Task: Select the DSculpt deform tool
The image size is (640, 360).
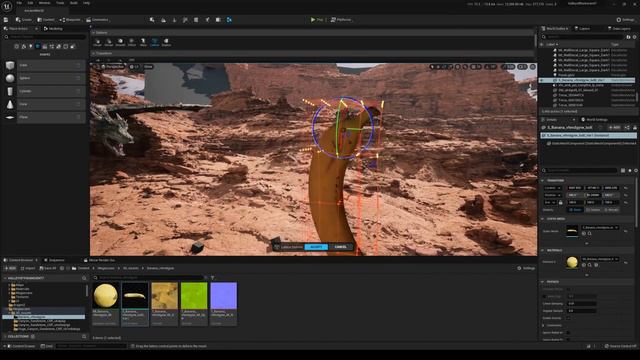Action: tap(109, 42)
